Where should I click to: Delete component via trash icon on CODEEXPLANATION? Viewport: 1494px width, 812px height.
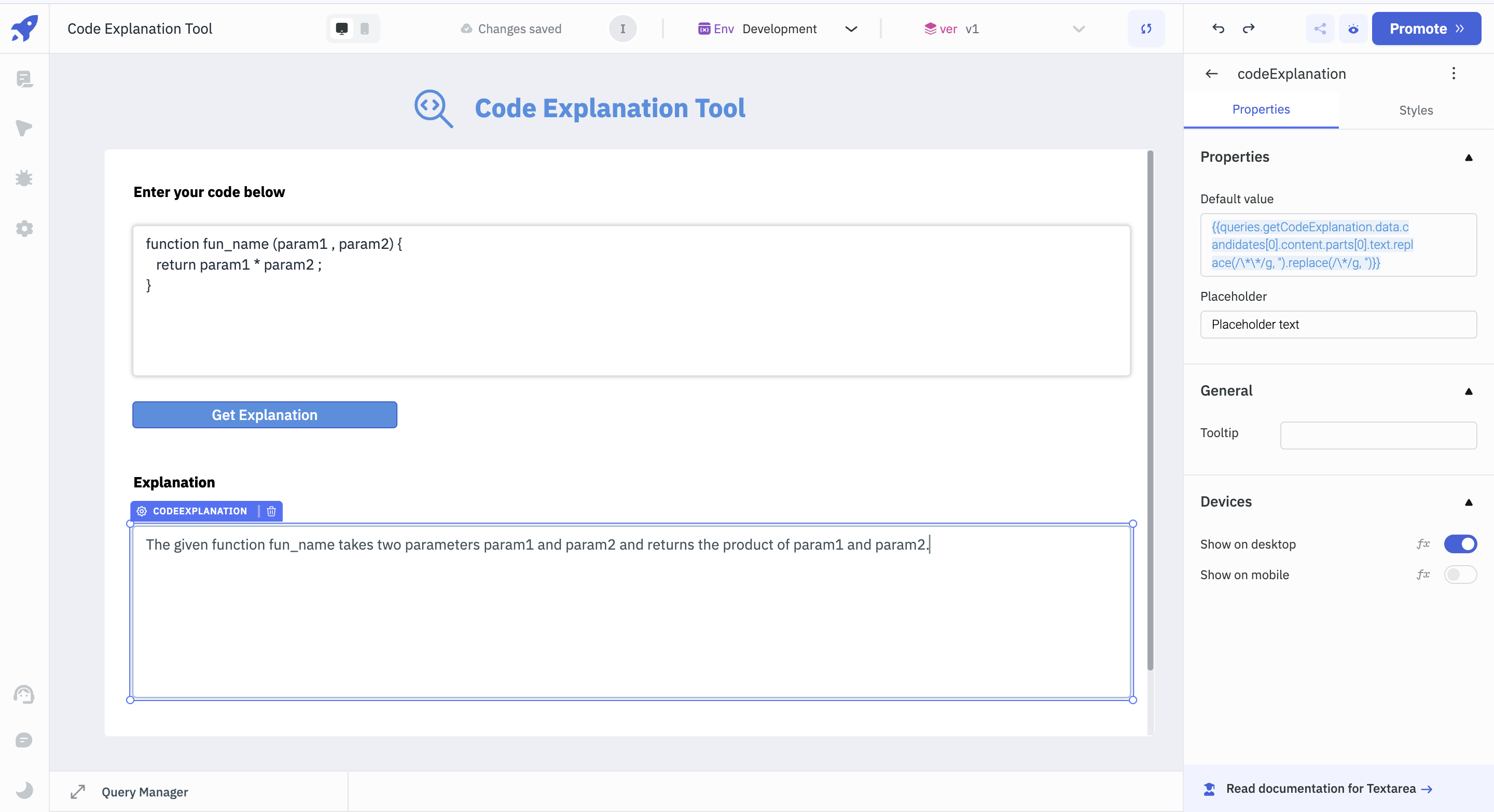coord(271,511)
